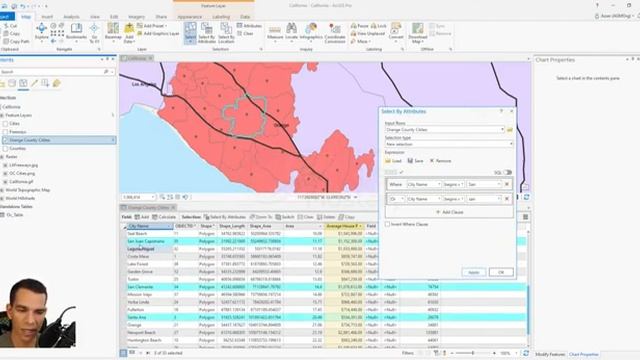Activate the Select tool in ribbon
Screen dimensions: 640x360
(x=190, y=33)
